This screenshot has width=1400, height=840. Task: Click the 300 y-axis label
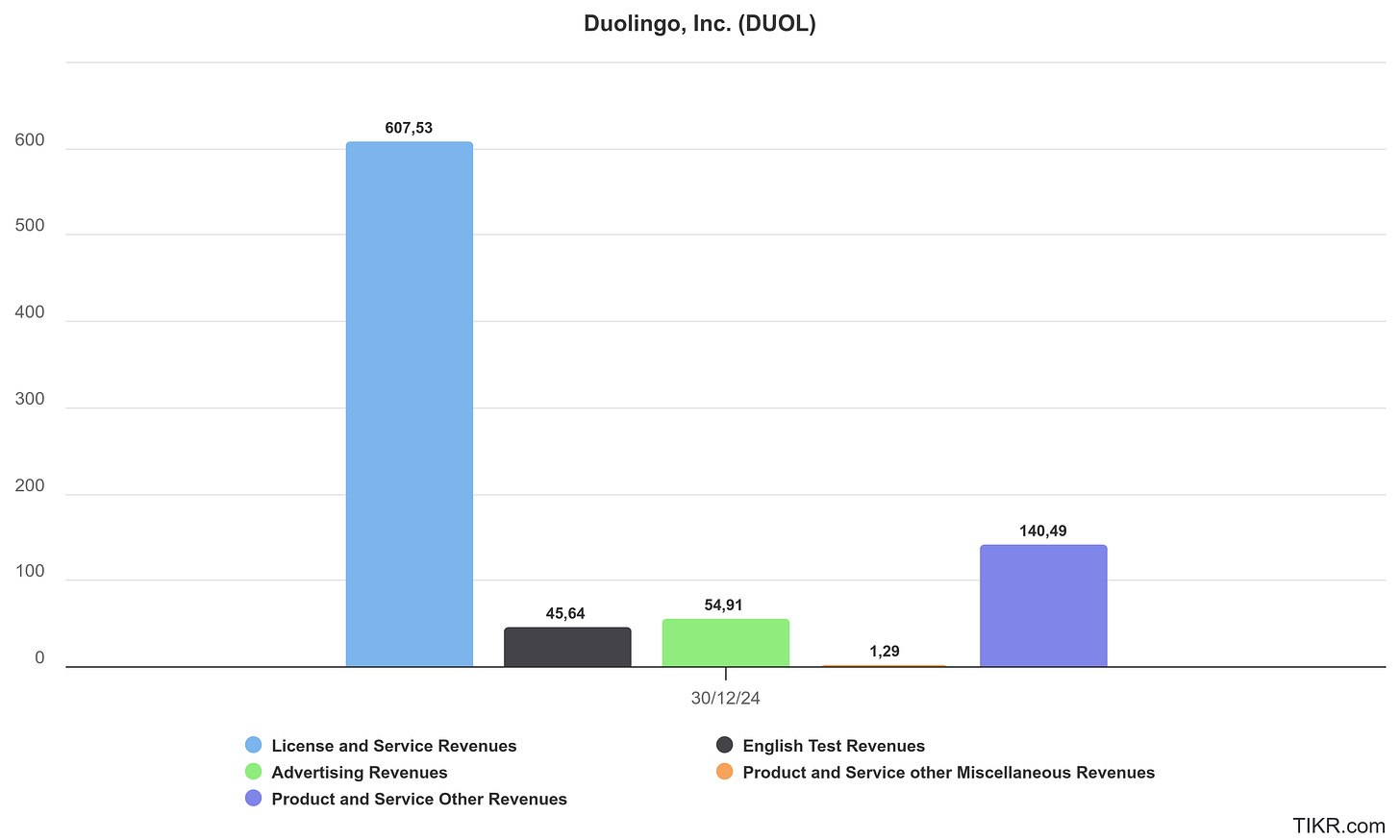pos(30,399)
